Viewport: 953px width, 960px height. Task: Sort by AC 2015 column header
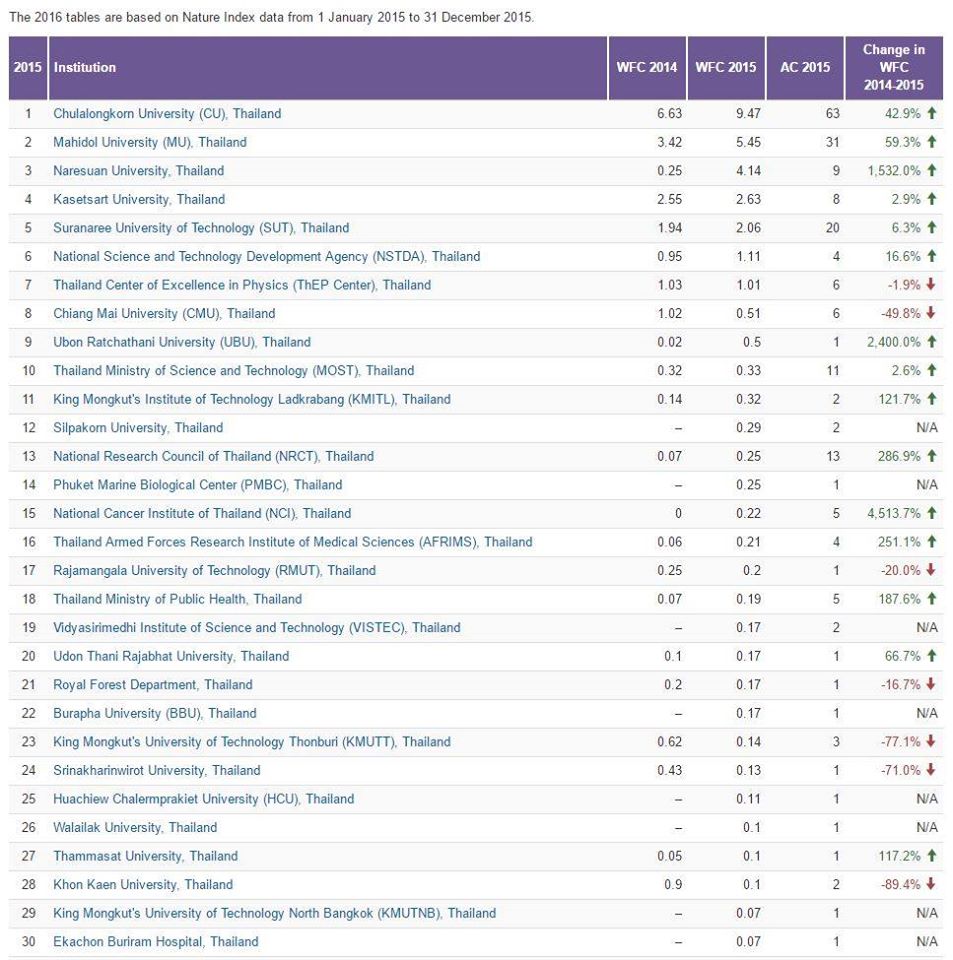tap(805, 68)
